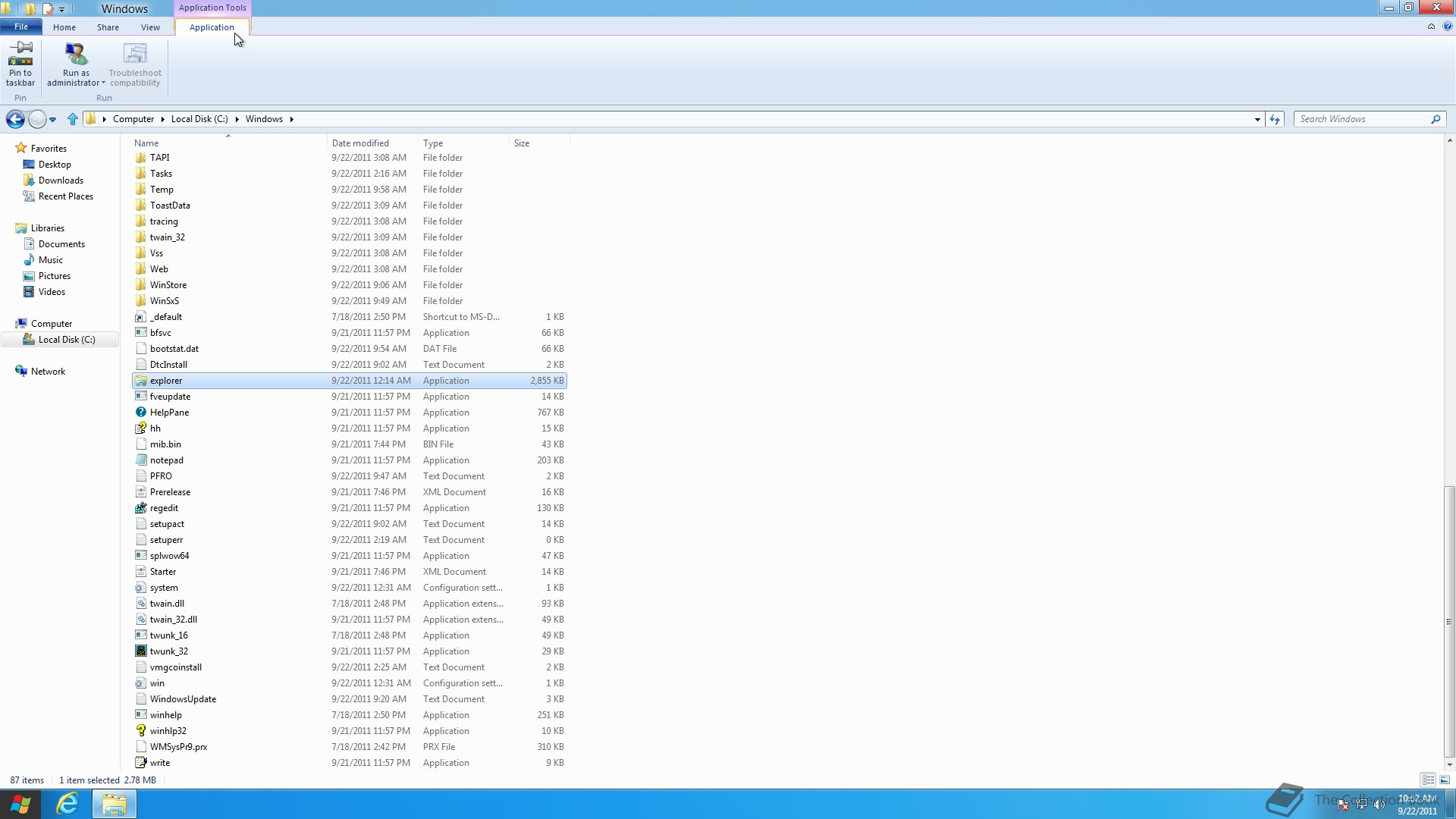
Task: Click the Up folder arrow icon
Action: [x=73, y=119]
